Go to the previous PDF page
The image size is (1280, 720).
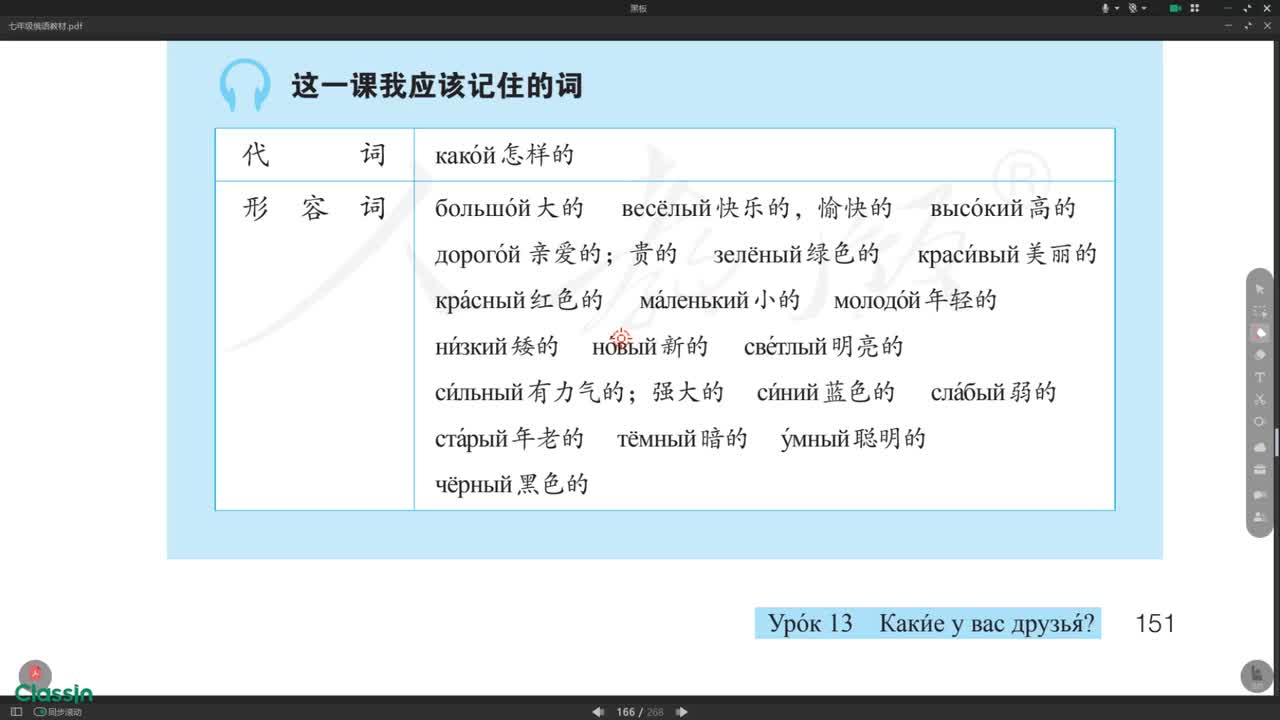click(x=598, y=712)
